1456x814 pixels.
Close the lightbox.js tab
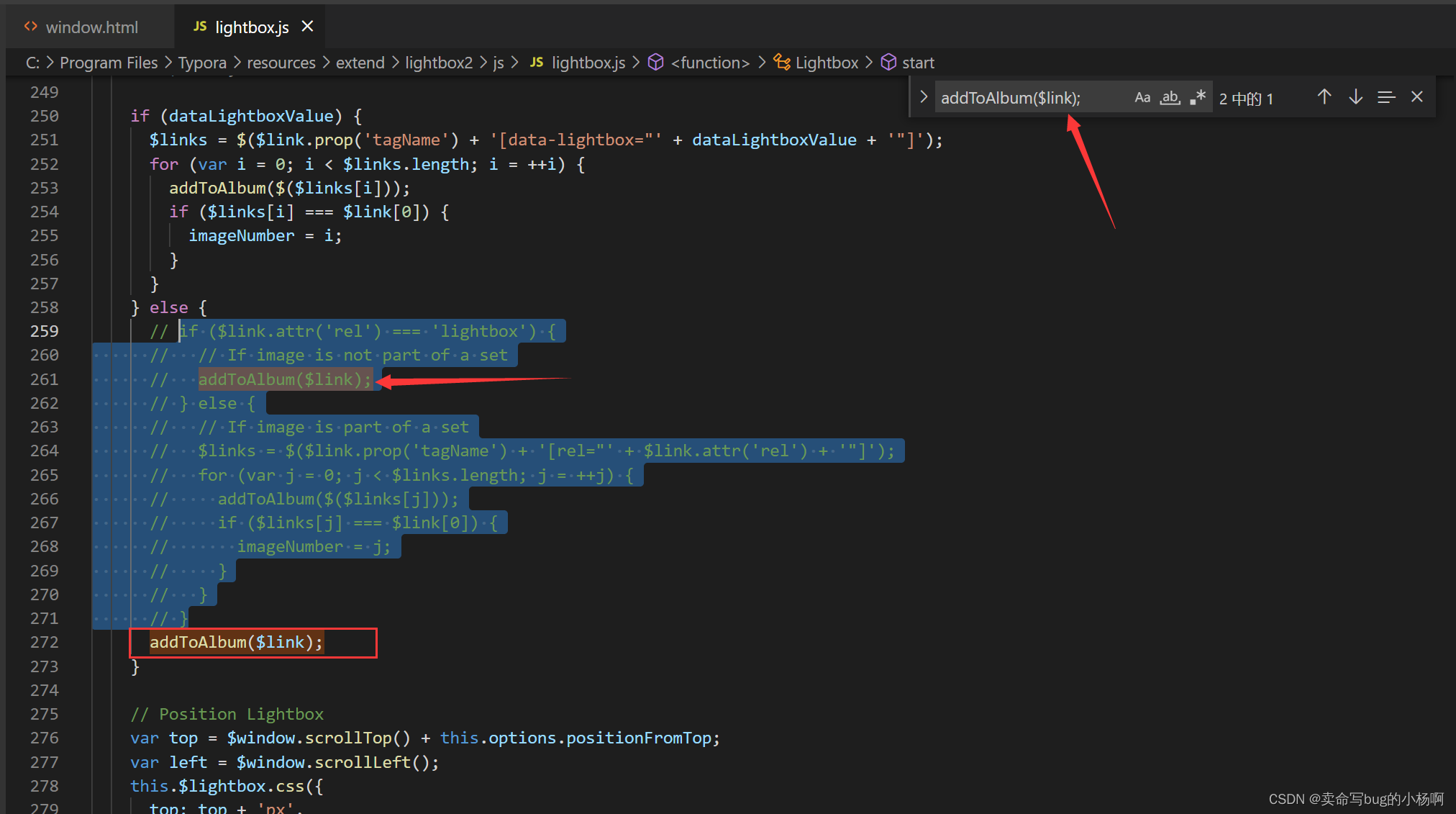click(308, 27)
